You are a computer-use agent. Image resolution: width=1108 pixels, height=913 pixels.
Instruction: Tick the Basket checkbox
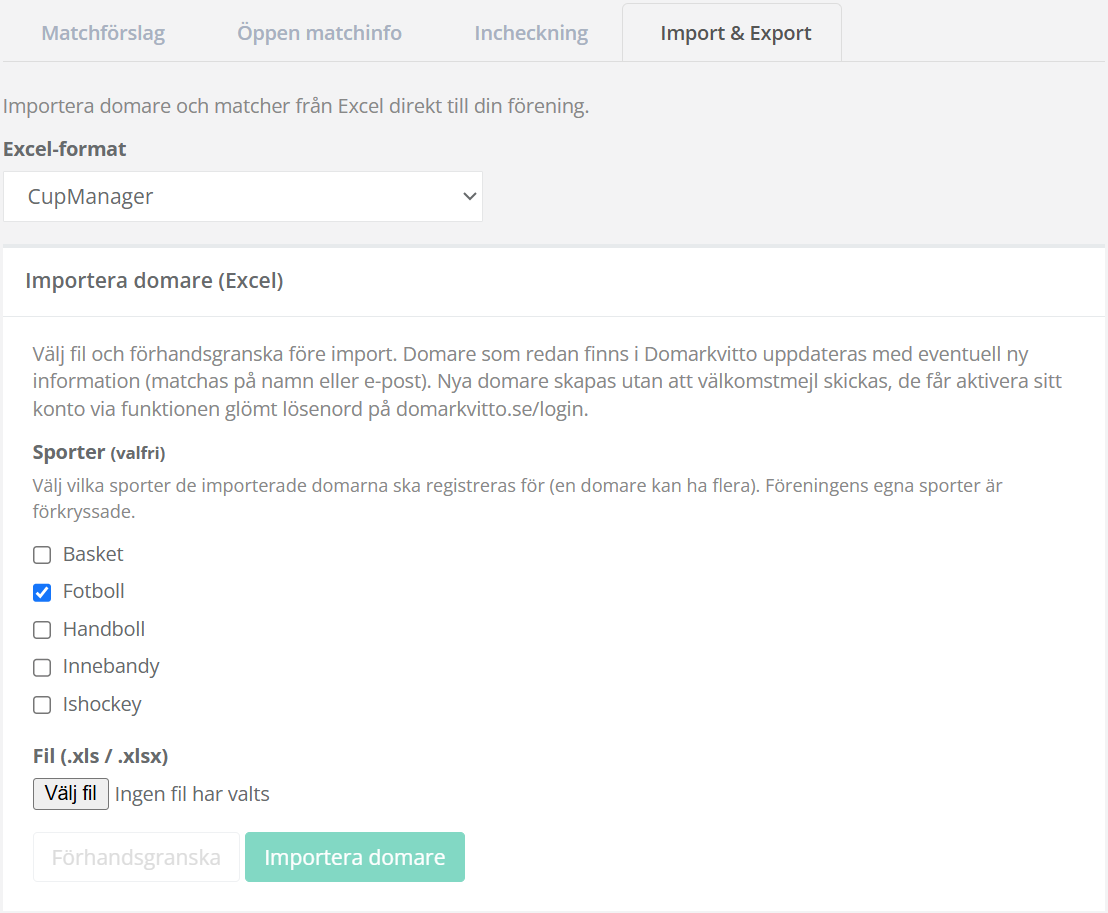pyautogui.click(x=42, y=555)
